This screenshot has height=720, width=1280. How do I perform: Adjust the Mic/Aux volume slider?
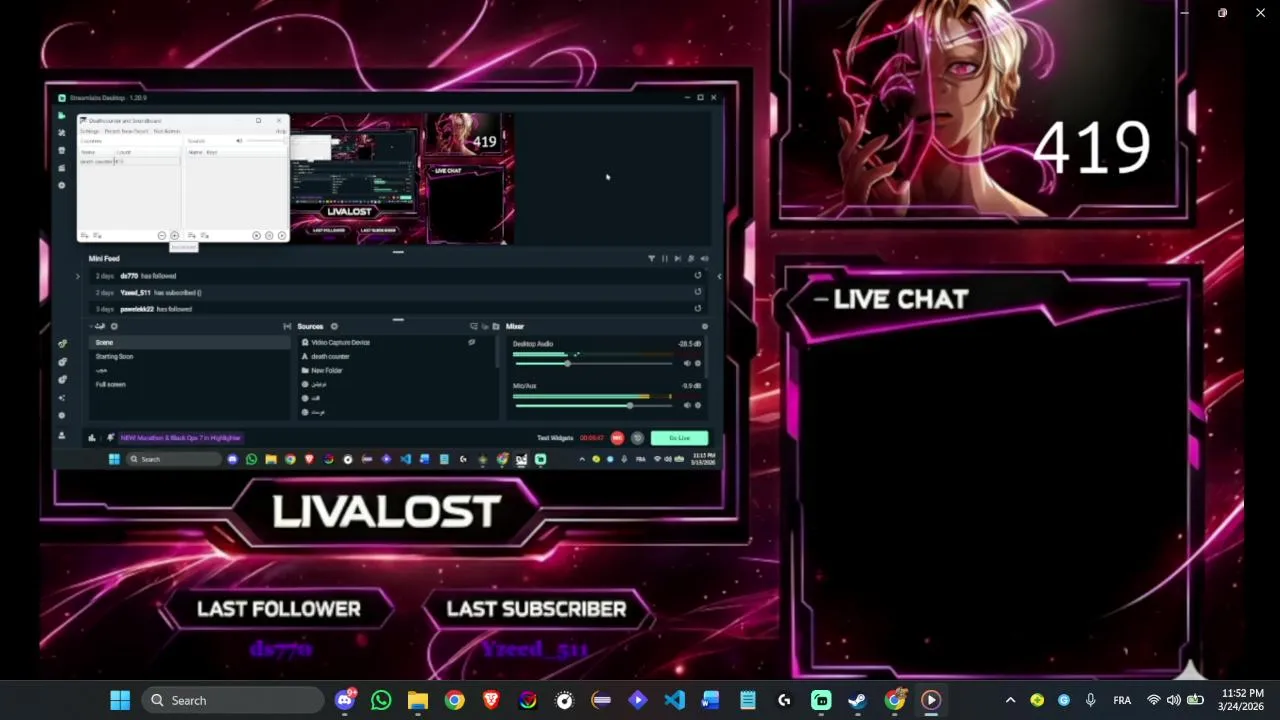coord(594,405)
